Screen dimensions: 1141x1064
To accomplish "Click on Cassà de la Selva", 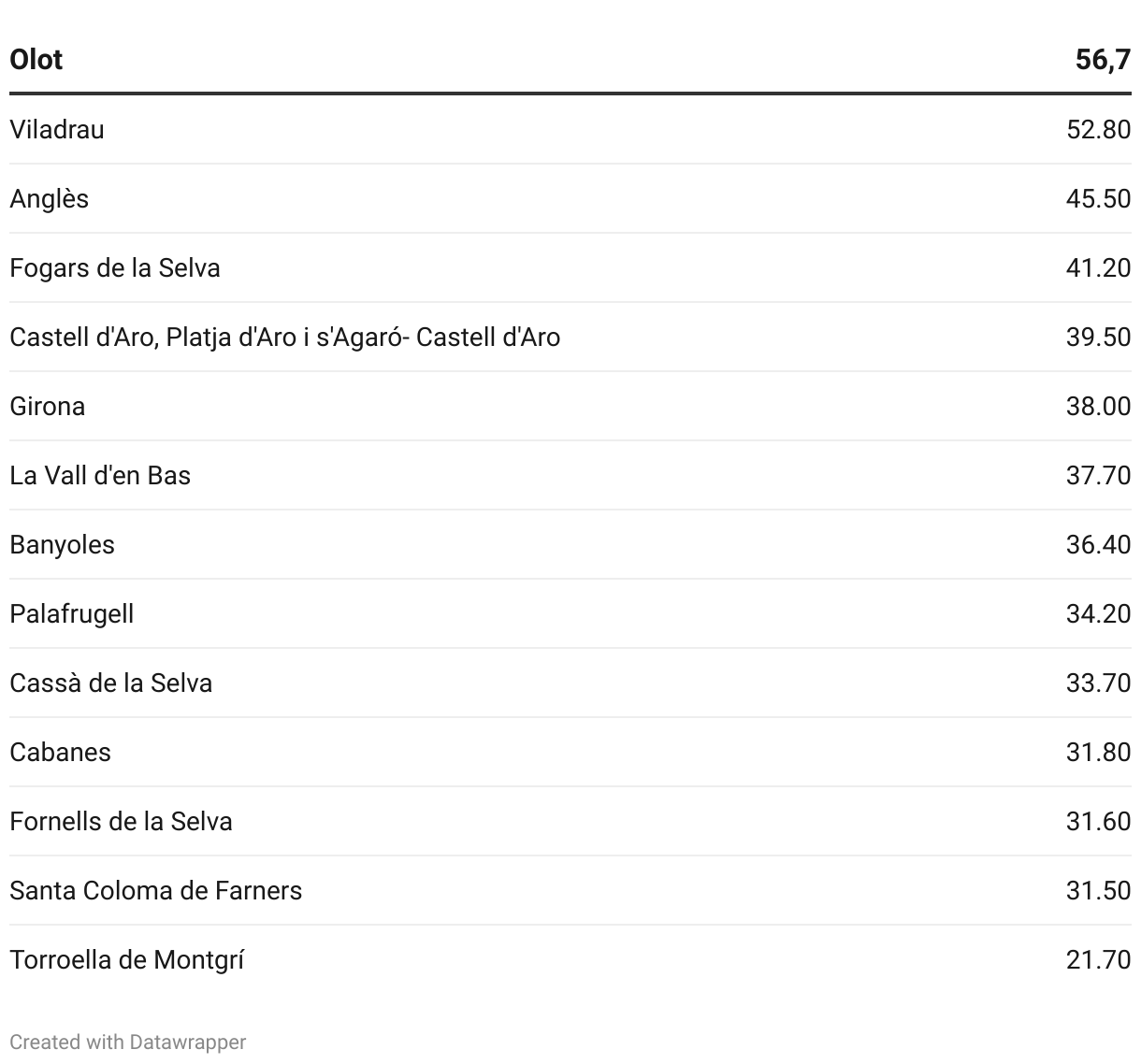I will click(x=110, y=683).
